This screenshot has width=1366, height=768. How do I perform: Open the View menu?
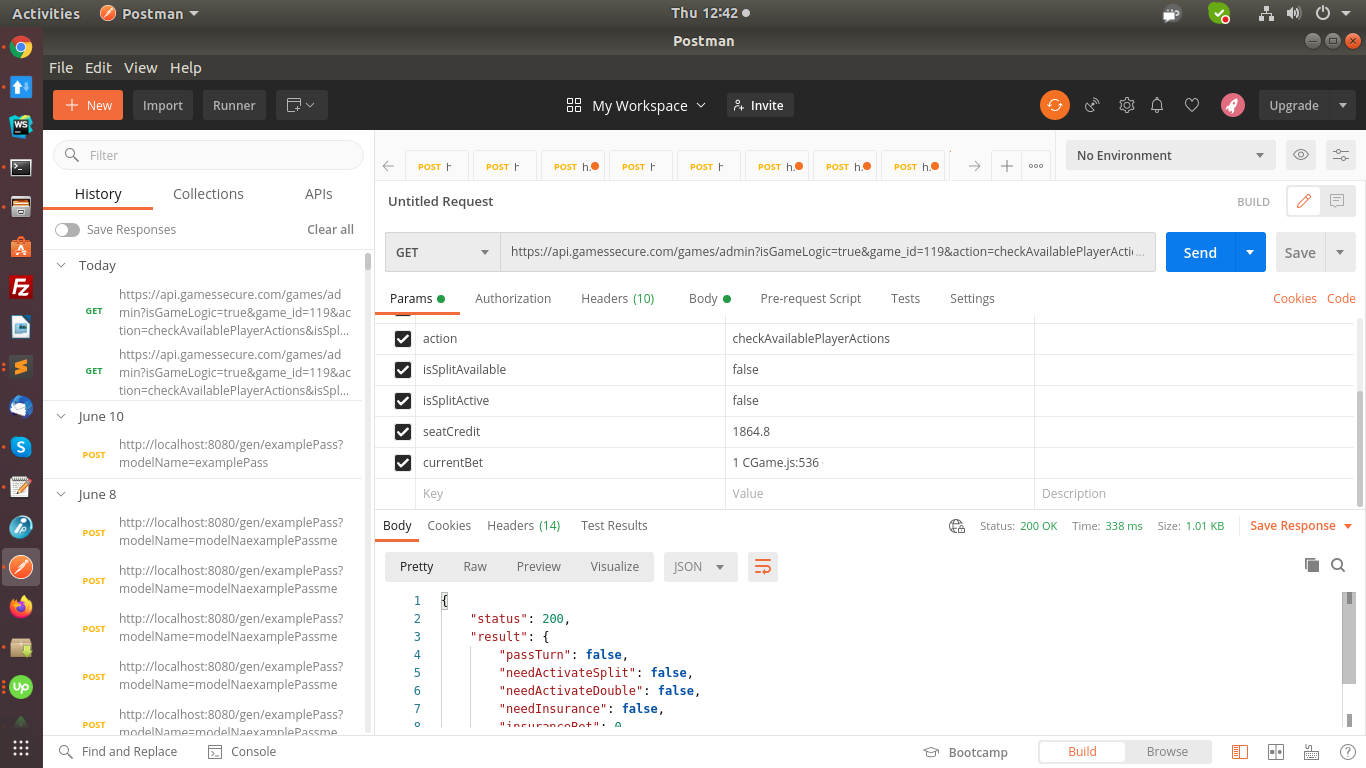point(140,68)
